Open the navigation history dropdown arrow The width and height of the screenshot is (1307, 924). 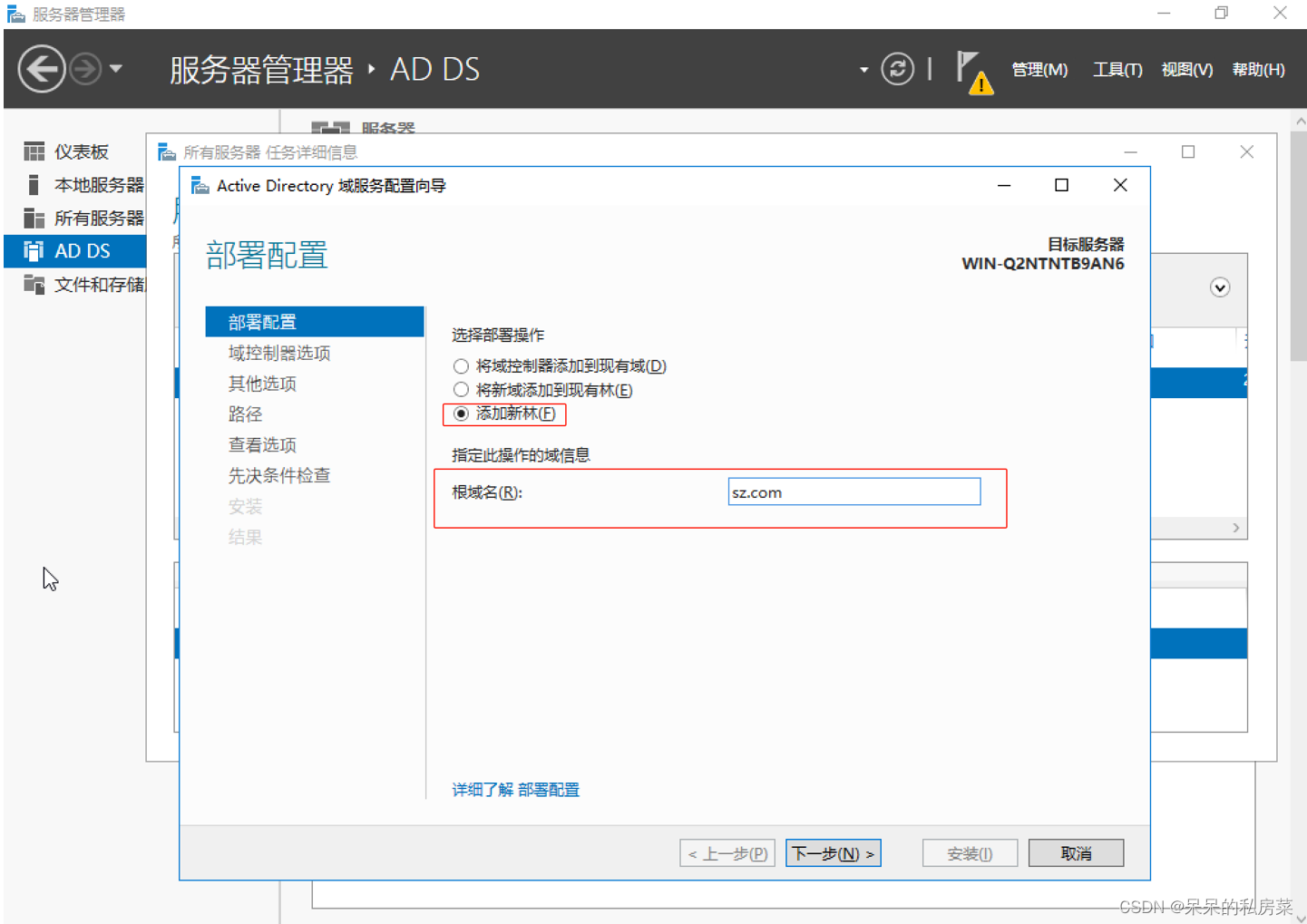(116, 69)
